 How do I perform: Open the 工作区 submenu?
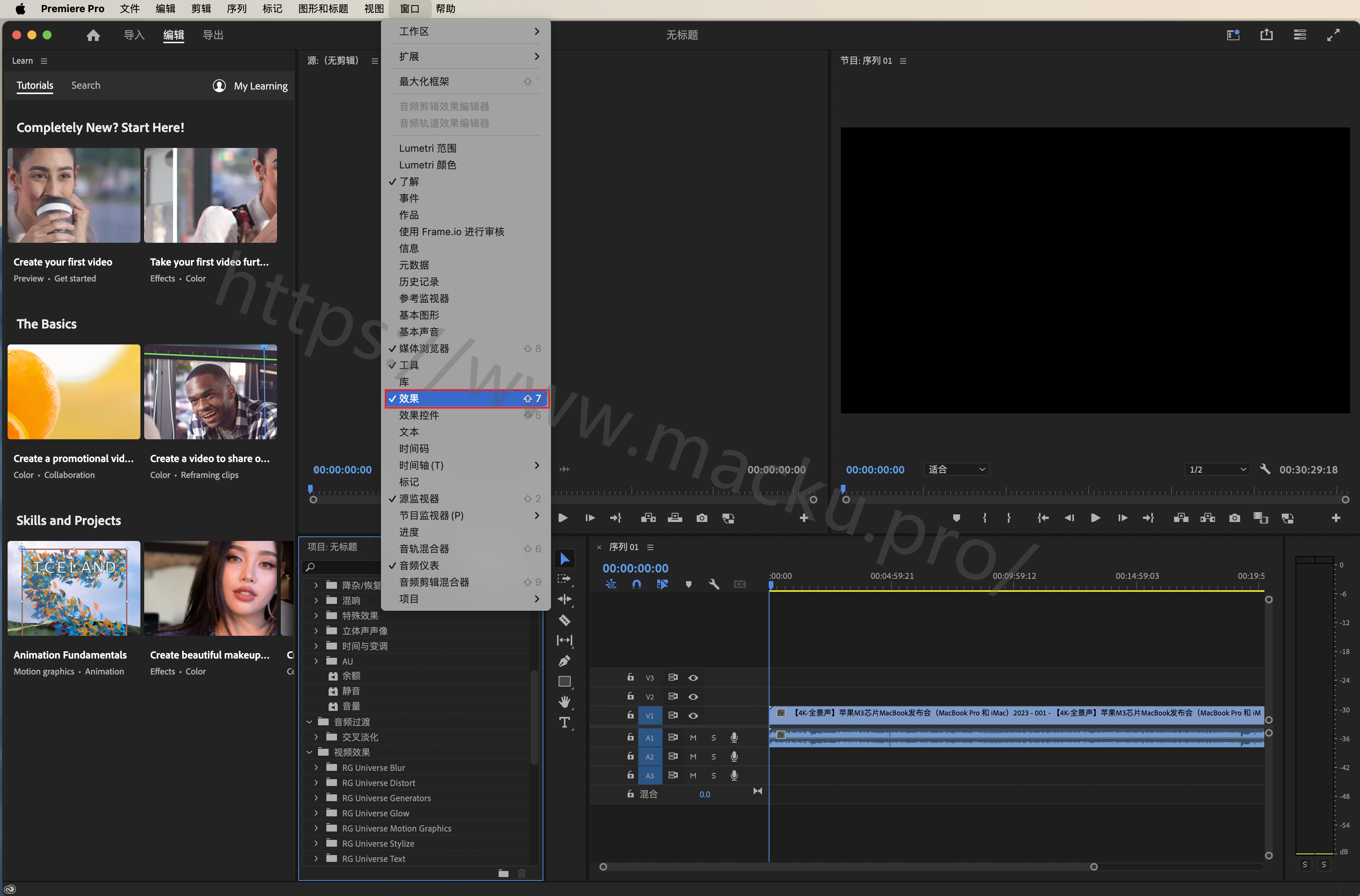466,31
